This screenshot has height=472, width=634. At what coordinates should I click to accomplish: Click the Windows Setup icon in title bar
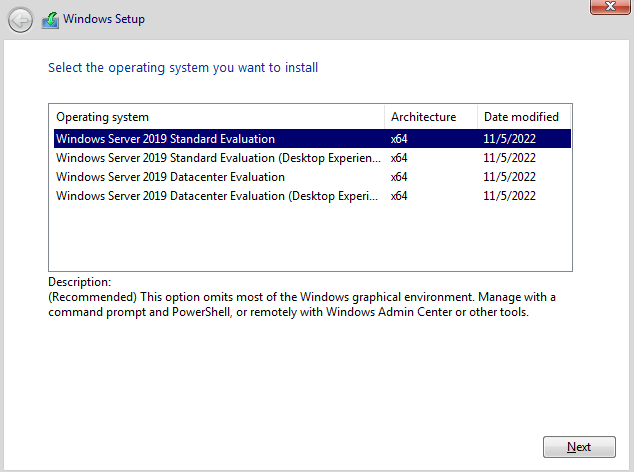[50, 20]
